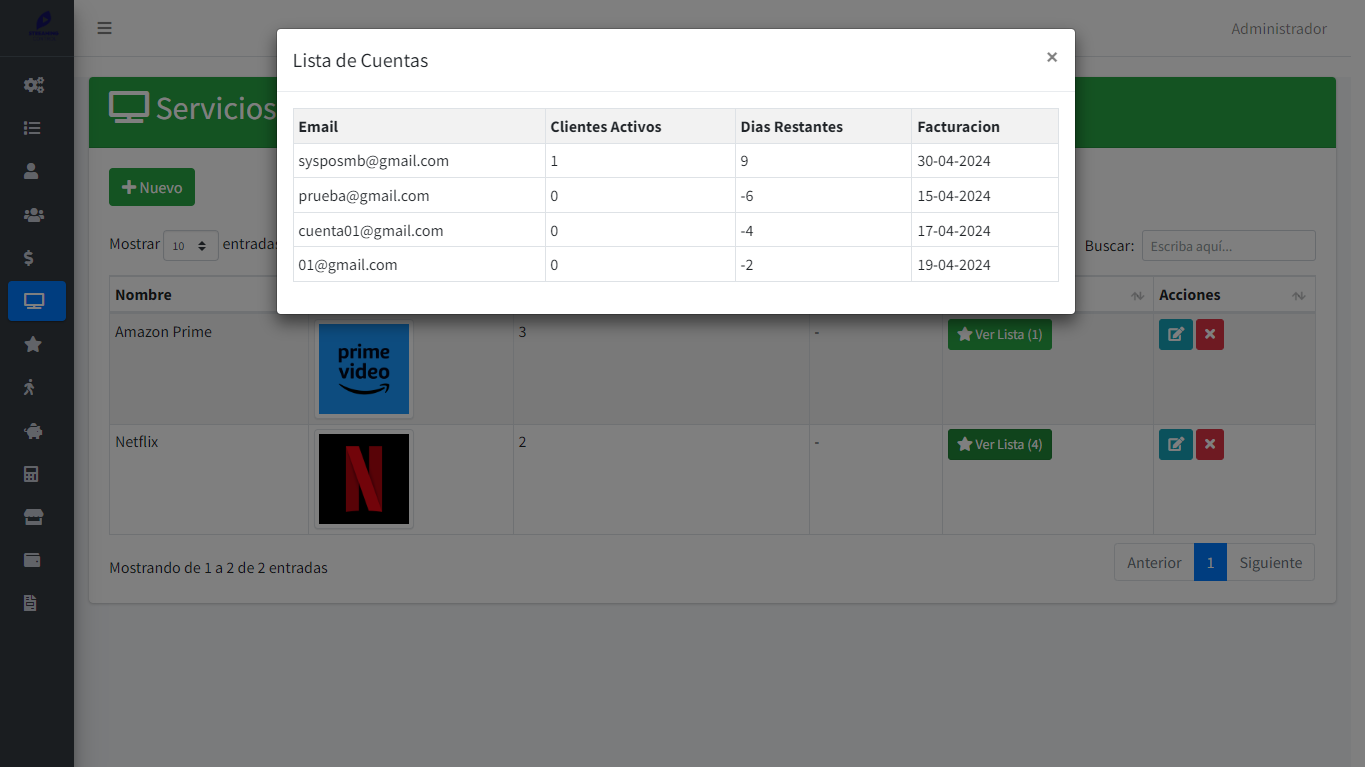Open the star sidebar icon

pos(33,344)
